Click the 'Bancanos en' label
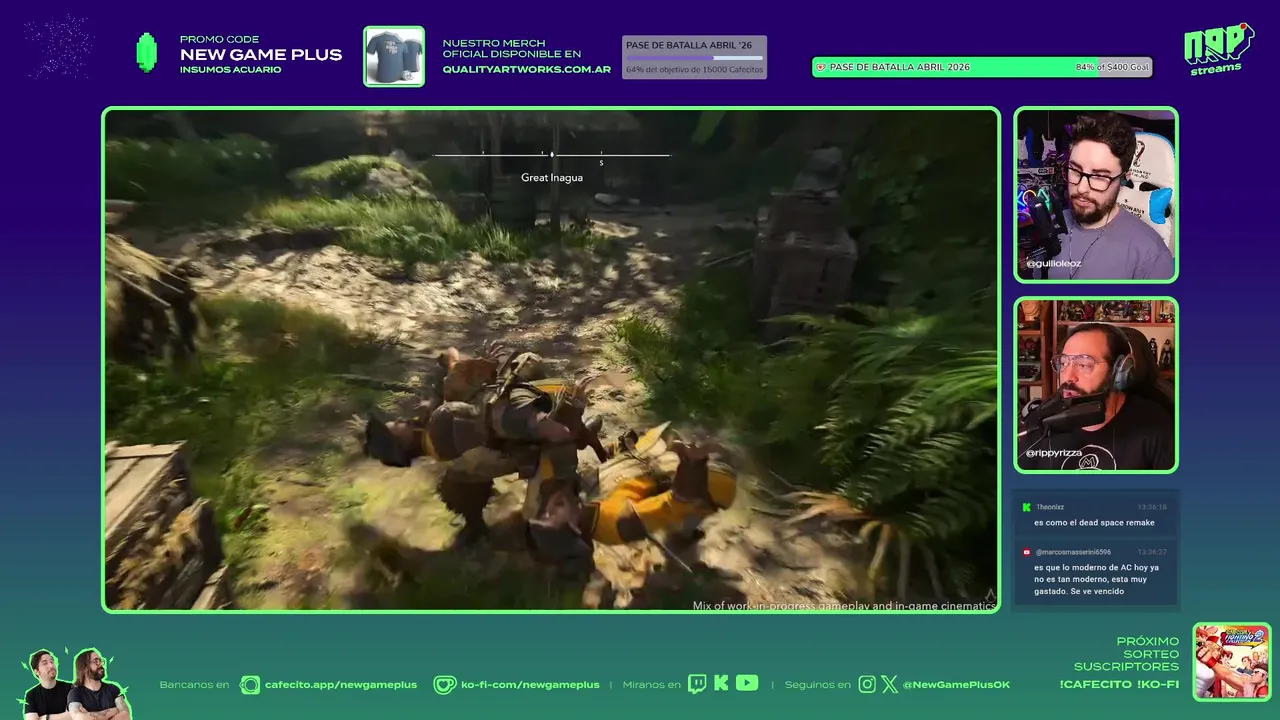This screenshot has width=1280, height=720. coord(194,685)
